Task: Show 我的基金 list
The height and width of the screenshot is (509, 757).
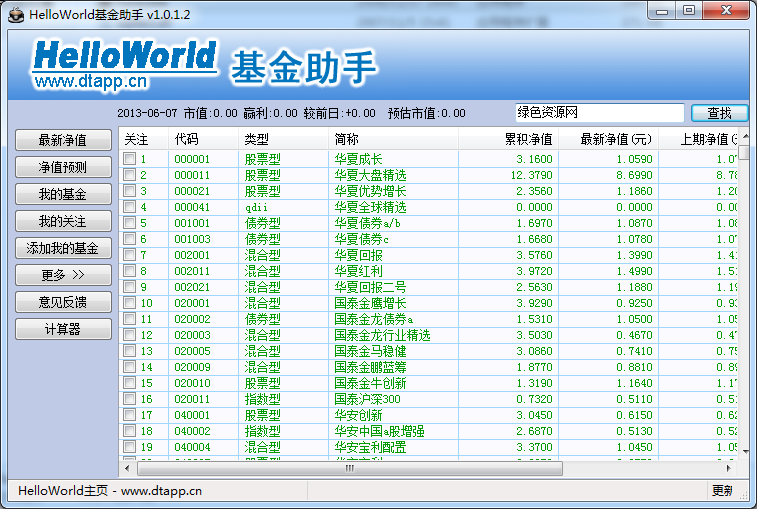Action: [62, 194]
